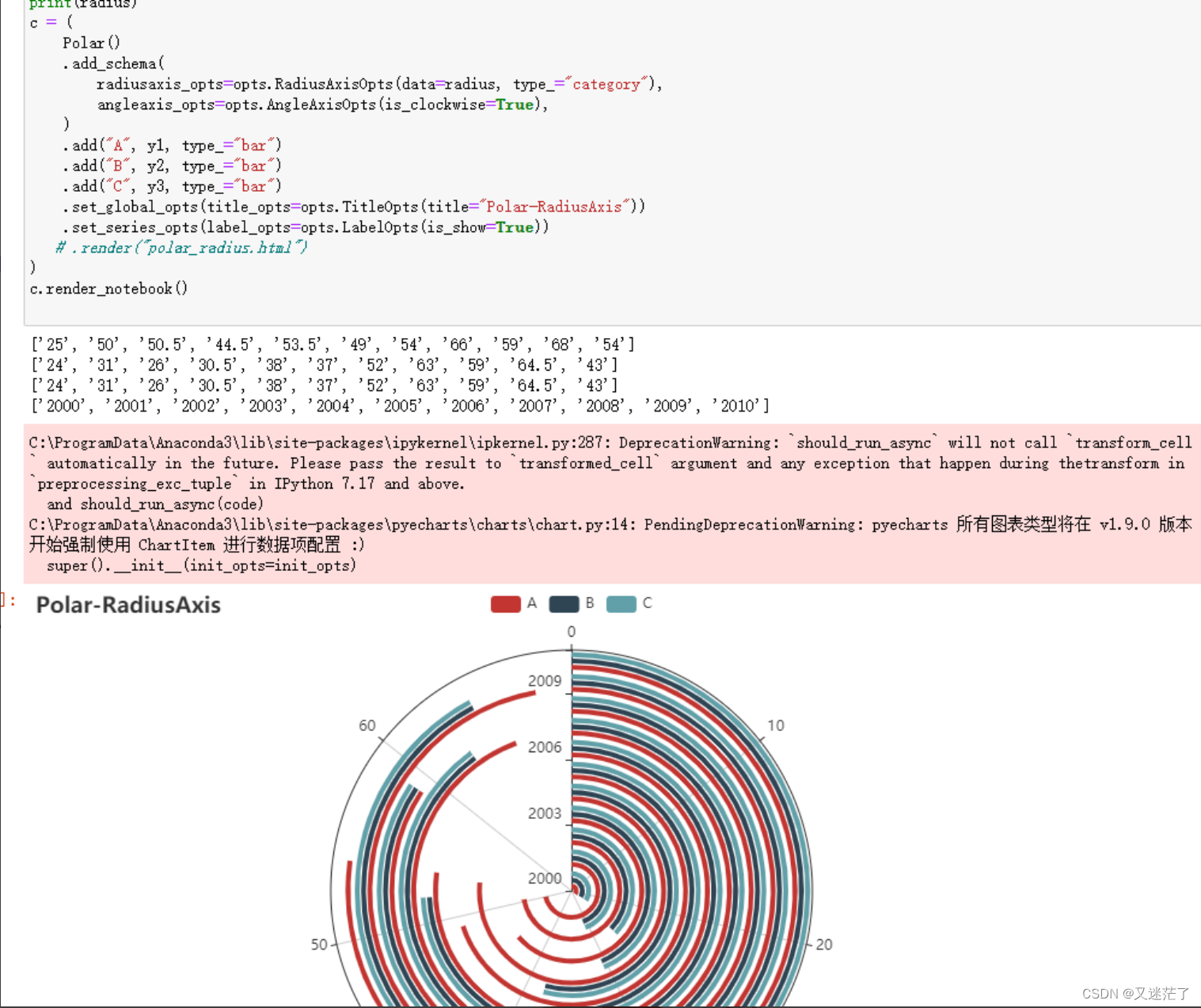Screen dimensions: 1201x1008
Task: Select the Polar-RadiusAxis chart title
Action: coord(127,605)
